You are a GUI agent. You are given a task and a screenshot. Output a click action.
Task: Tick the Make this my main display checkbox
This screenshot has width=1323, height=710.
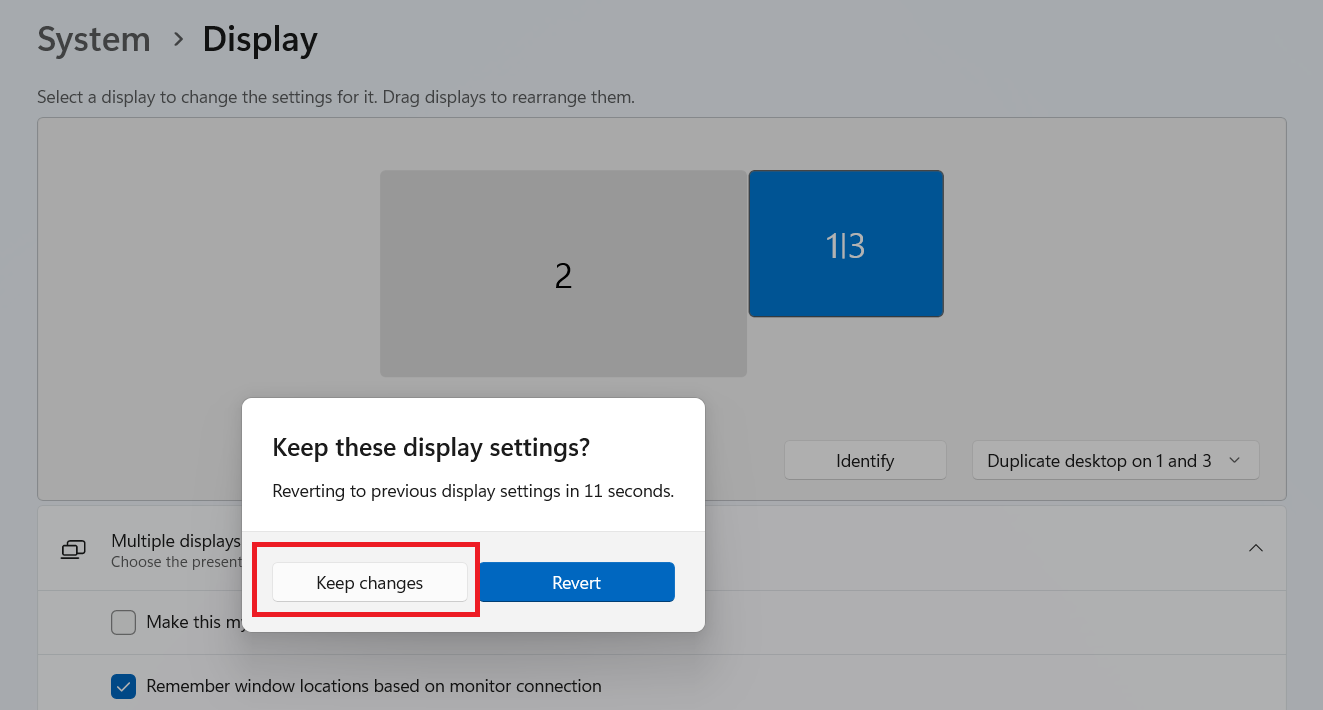pos(124,622)
